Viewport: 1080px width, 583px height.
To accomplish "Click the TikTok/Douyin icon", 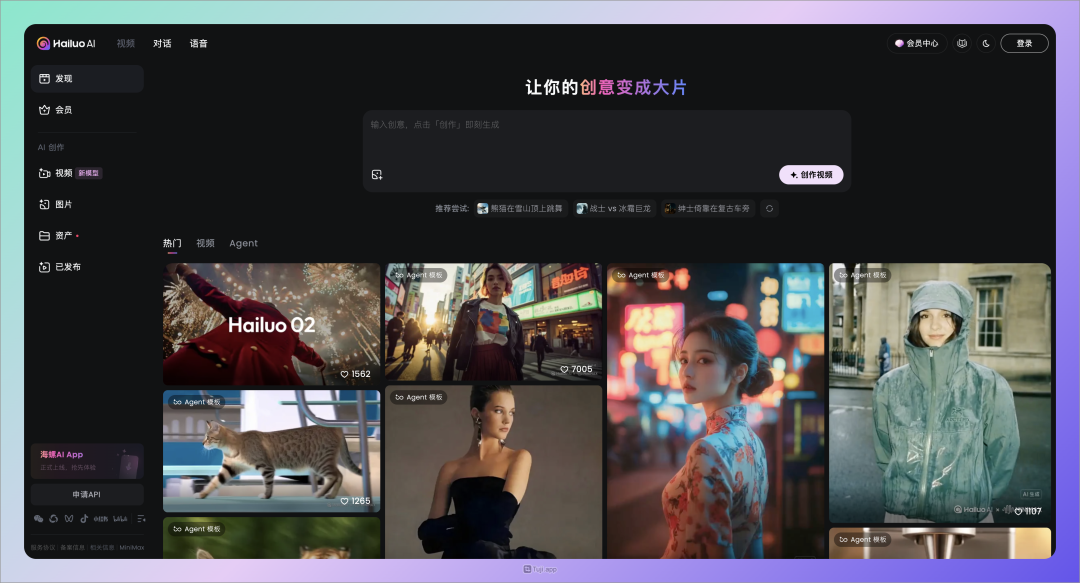I will (84, 518).
